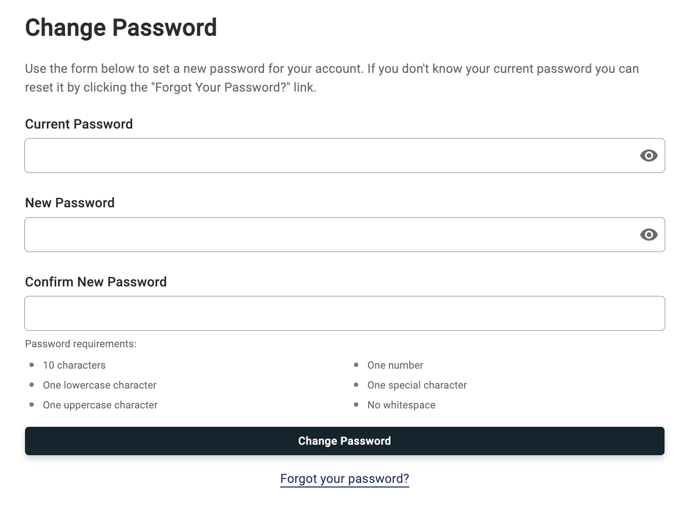Click the "Password requirements:" caption
The height and width of the screenshot is (509, 688).
pos(81,344)
